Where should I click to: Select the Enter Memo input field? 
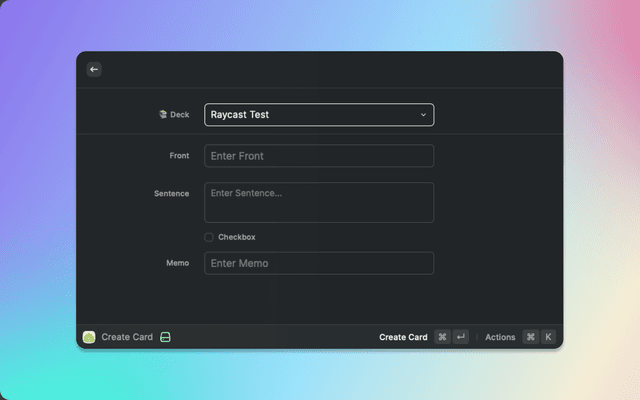tap(319, 263)
